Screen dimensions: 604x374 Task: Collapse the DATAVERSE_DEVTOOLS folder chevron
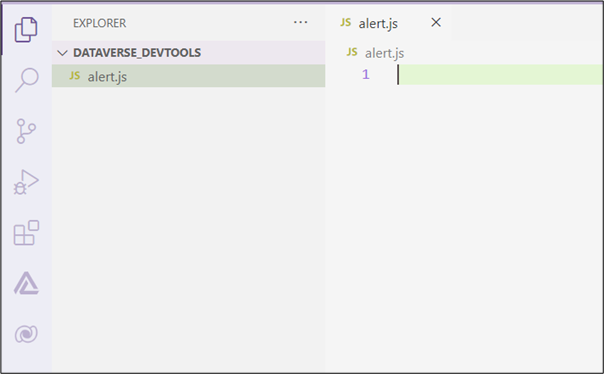[62, 53]
